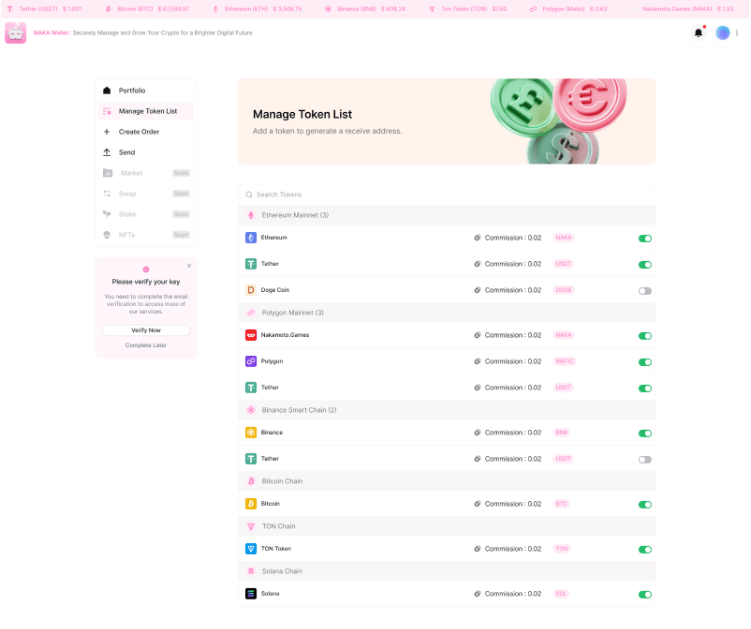This screenshot has width=751, height=629.
Task: Click the Ethereum token icon
Action: point(251,238)
